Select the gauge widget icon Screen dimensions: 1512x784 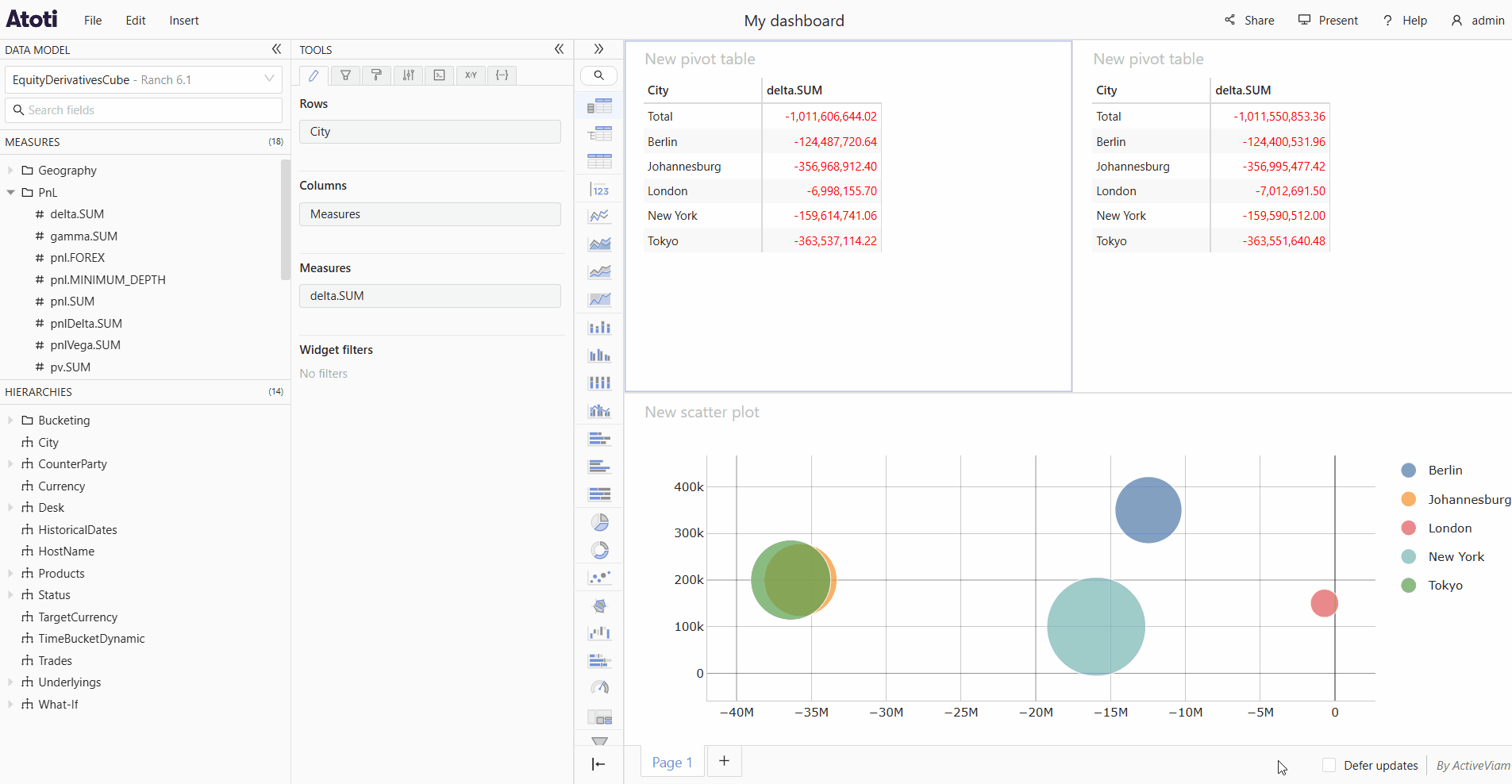click(x=600, y=688)
